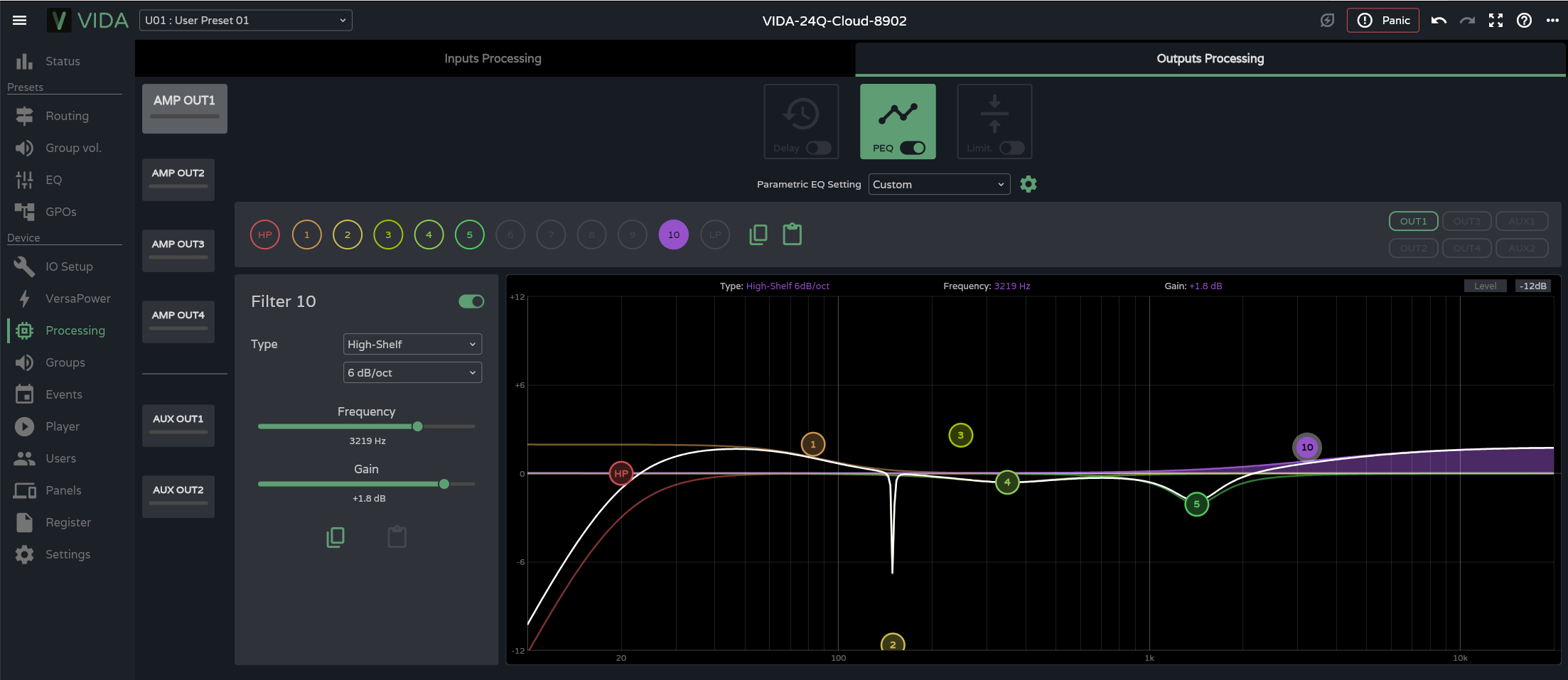
Task: Toggle the PEQ switch off
Action: click(913, 148)
